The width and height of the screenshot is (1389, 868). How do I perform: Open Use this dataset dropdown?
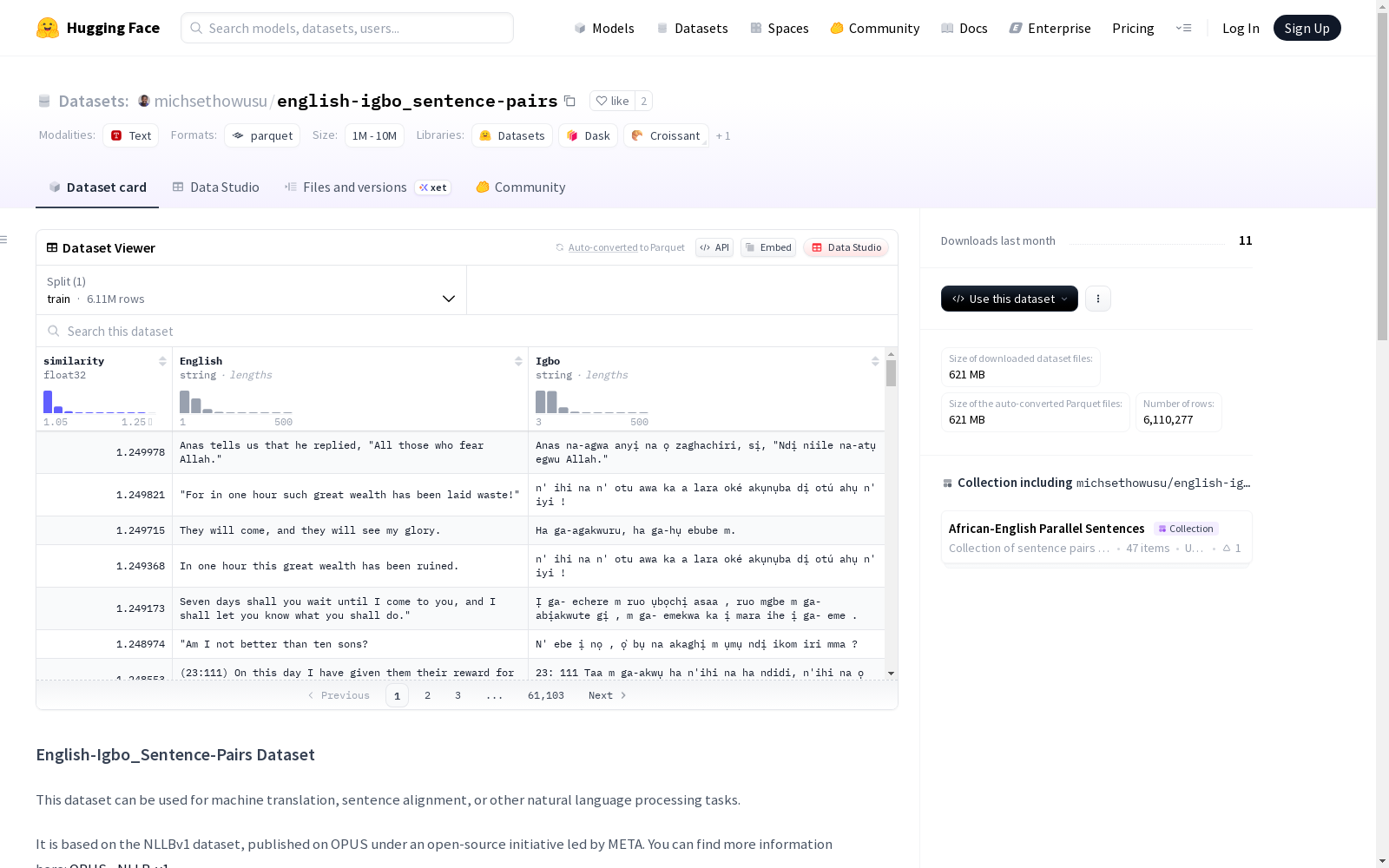(1010, 299)
